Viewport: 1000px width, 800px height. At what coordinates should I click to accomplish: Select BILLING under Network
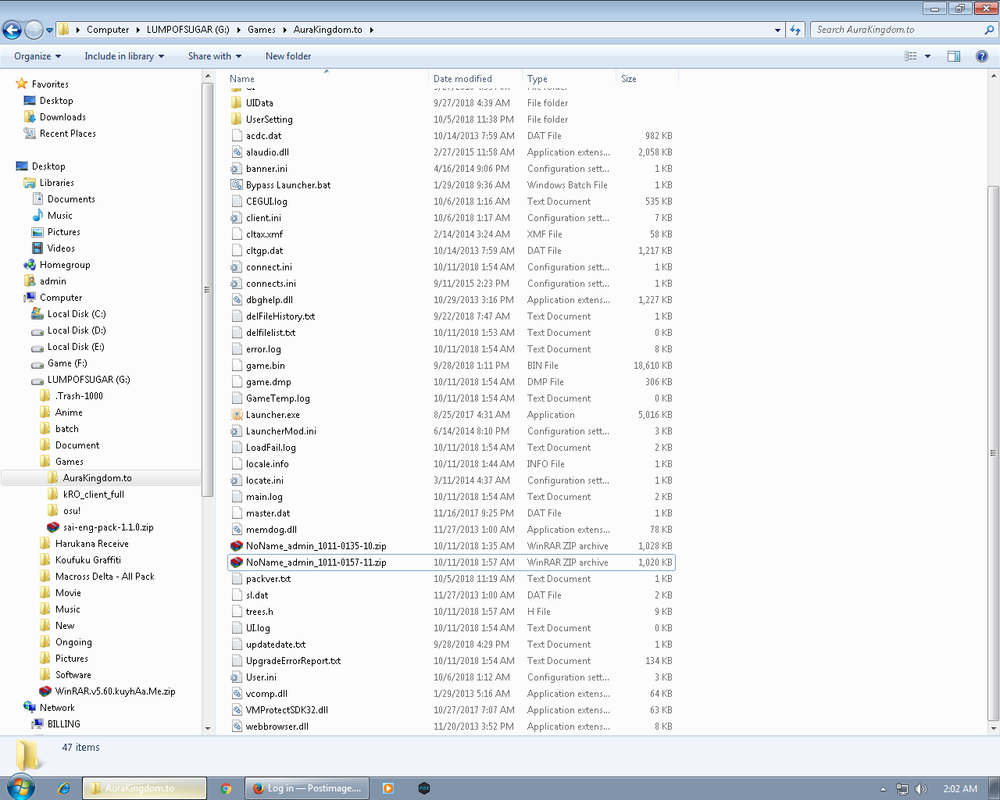coord(64,724)
